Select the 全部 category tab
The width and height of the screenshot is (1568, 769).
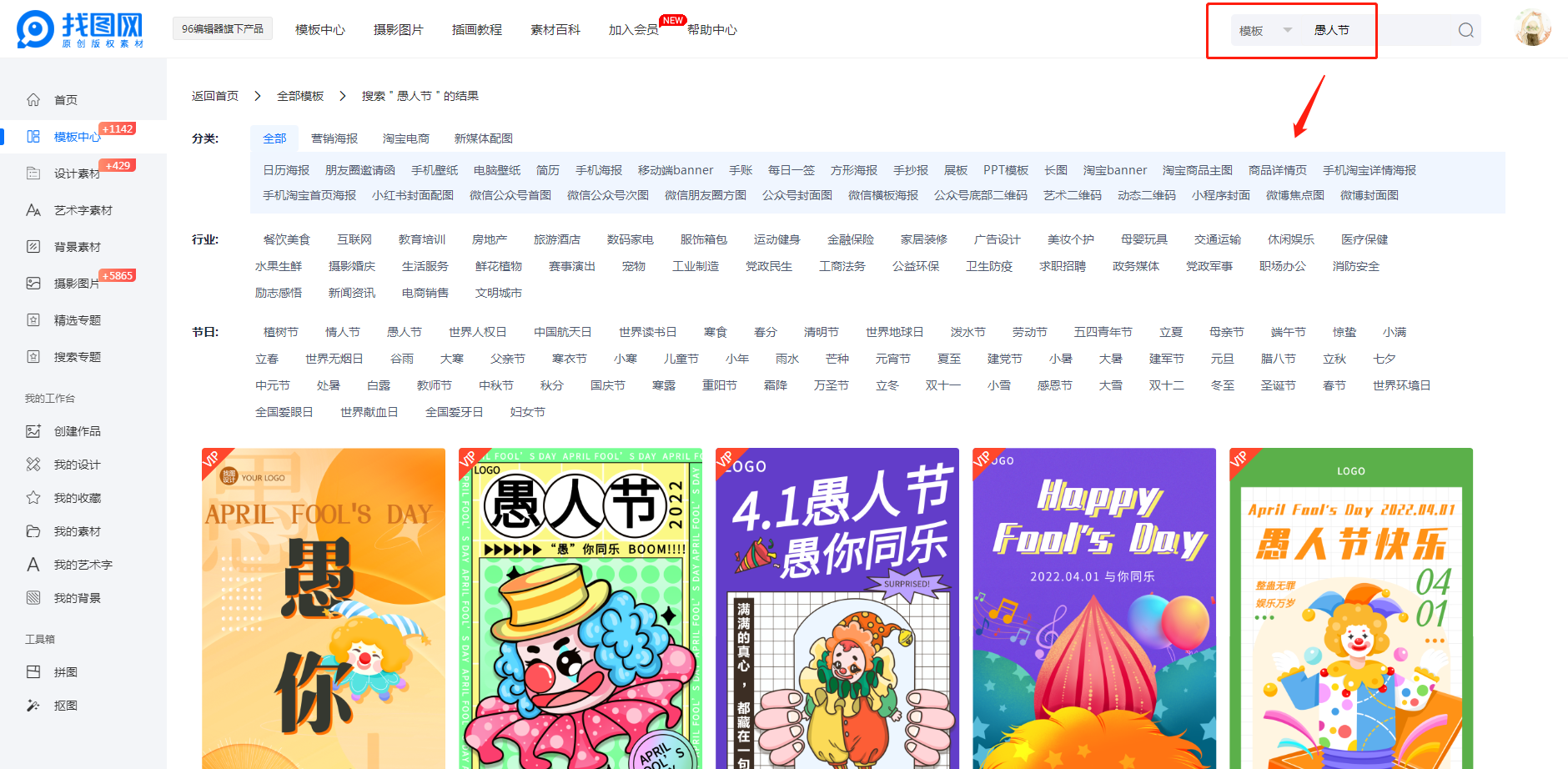tap(274, 138)
